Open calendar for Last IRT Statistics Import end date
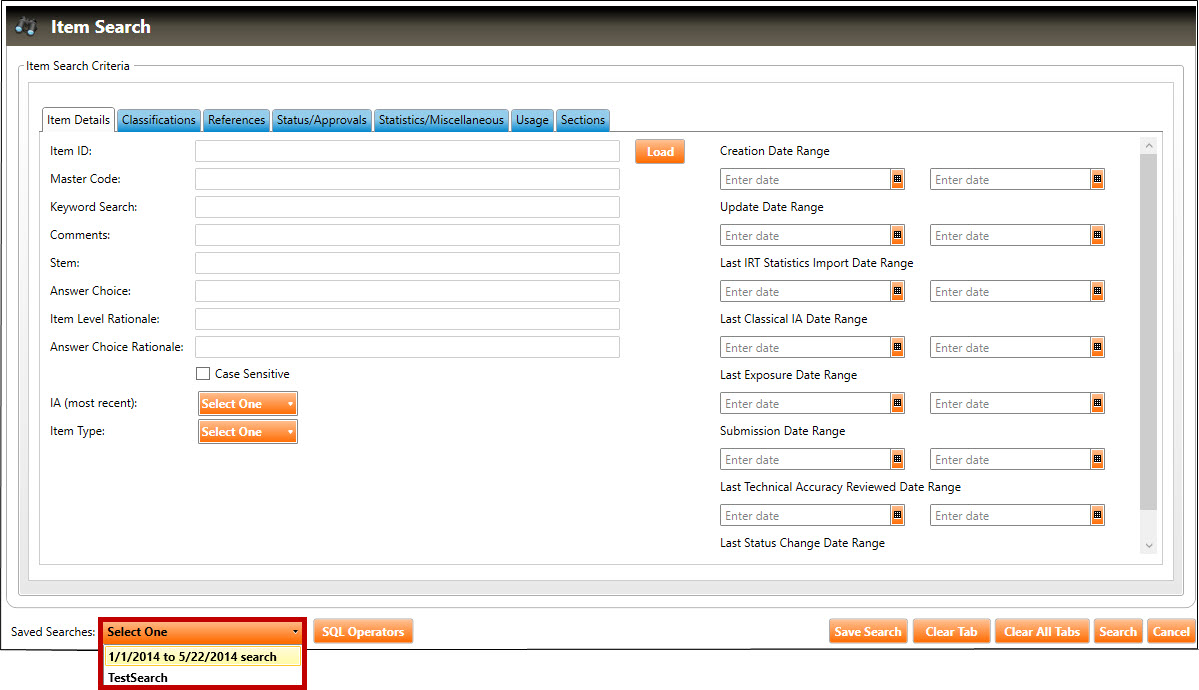Screen dimensions: 1199x690 1097,291
